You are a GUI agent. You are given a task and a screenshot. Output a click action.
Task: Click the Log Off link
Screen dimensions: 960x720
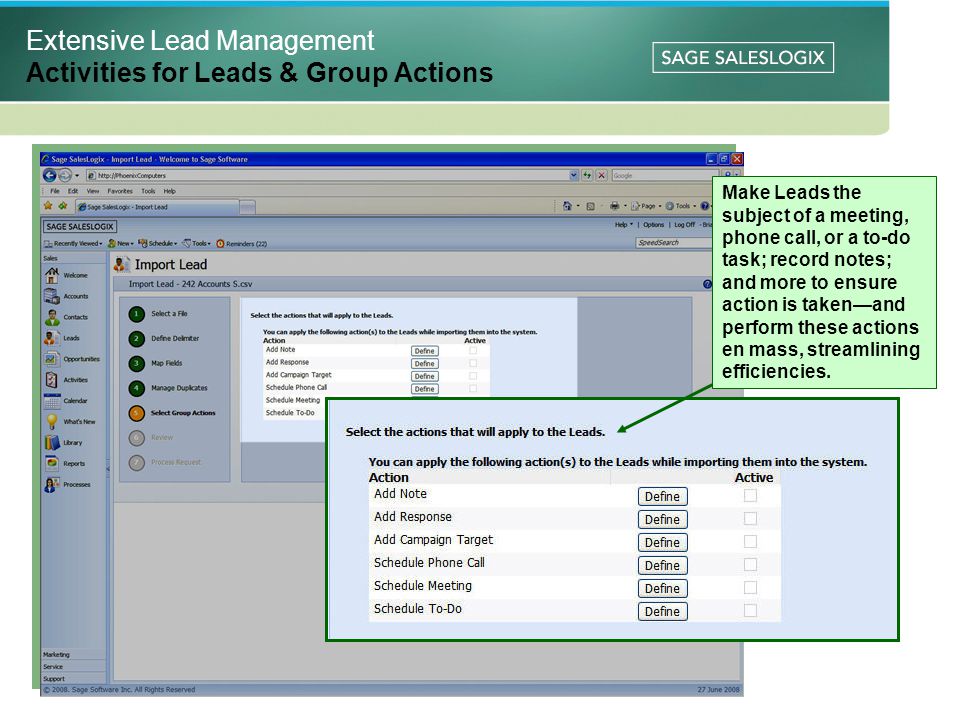coord(684,225)
